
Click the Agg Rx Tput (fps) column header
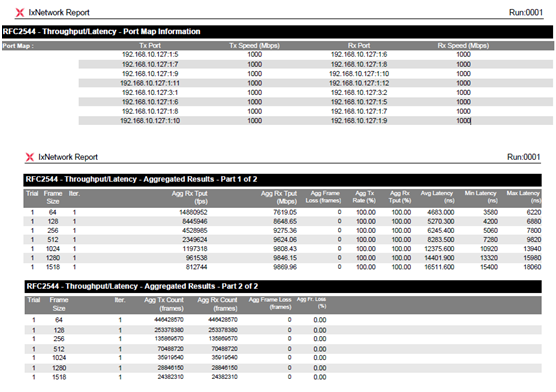pos(190,197)
